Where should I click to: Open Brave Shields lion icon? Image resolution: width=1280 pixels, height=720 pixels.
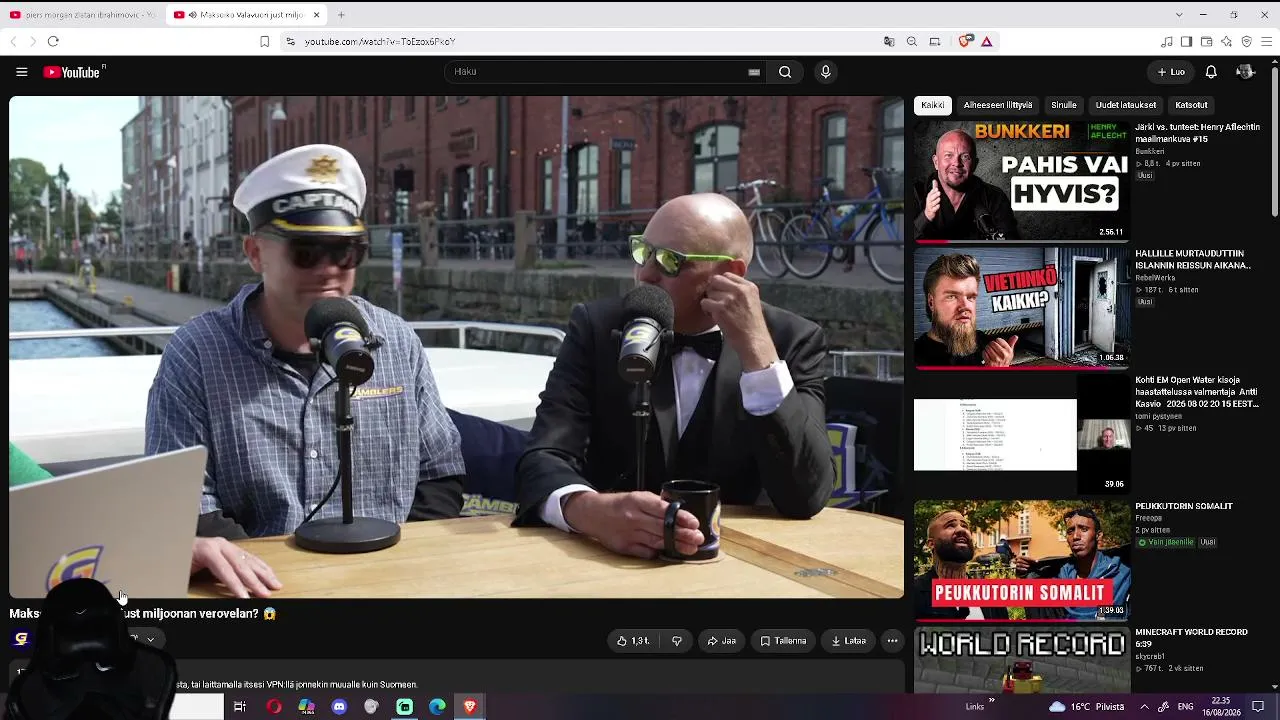[965, 41]
